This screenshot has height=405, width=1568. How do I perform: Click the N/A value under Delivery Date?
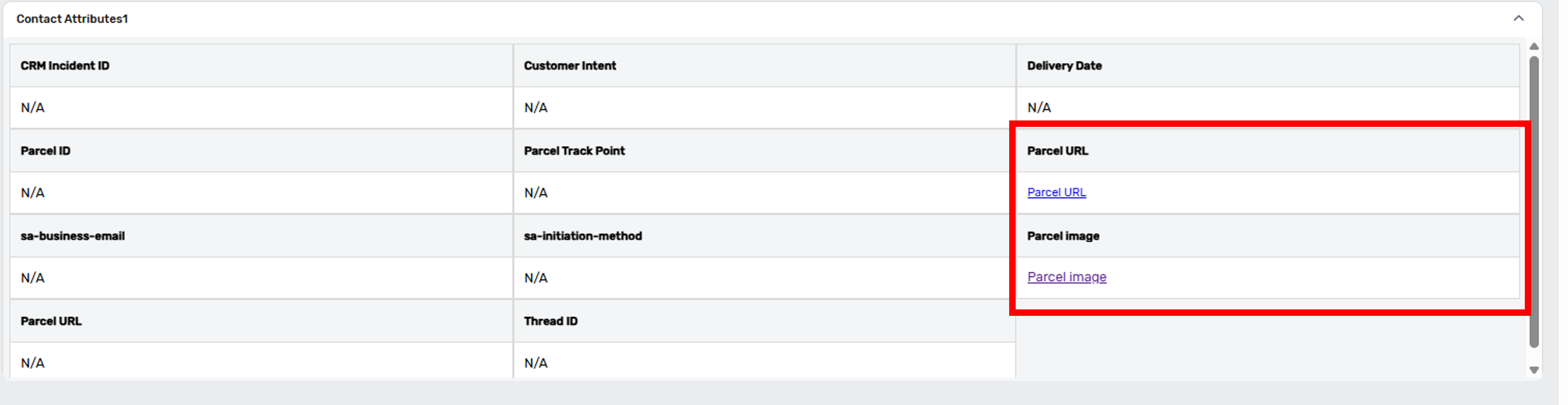[1039, 108]
